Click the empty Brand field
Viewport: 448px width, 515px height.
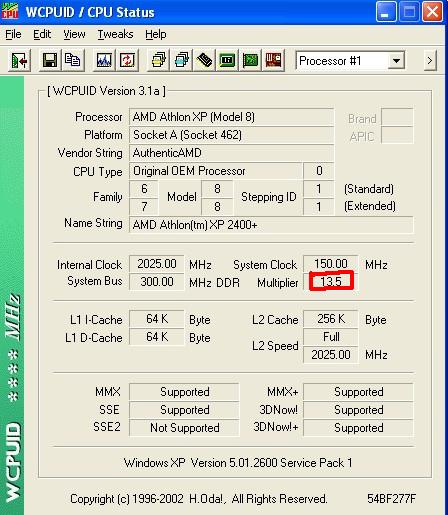(x=397, y=117)
